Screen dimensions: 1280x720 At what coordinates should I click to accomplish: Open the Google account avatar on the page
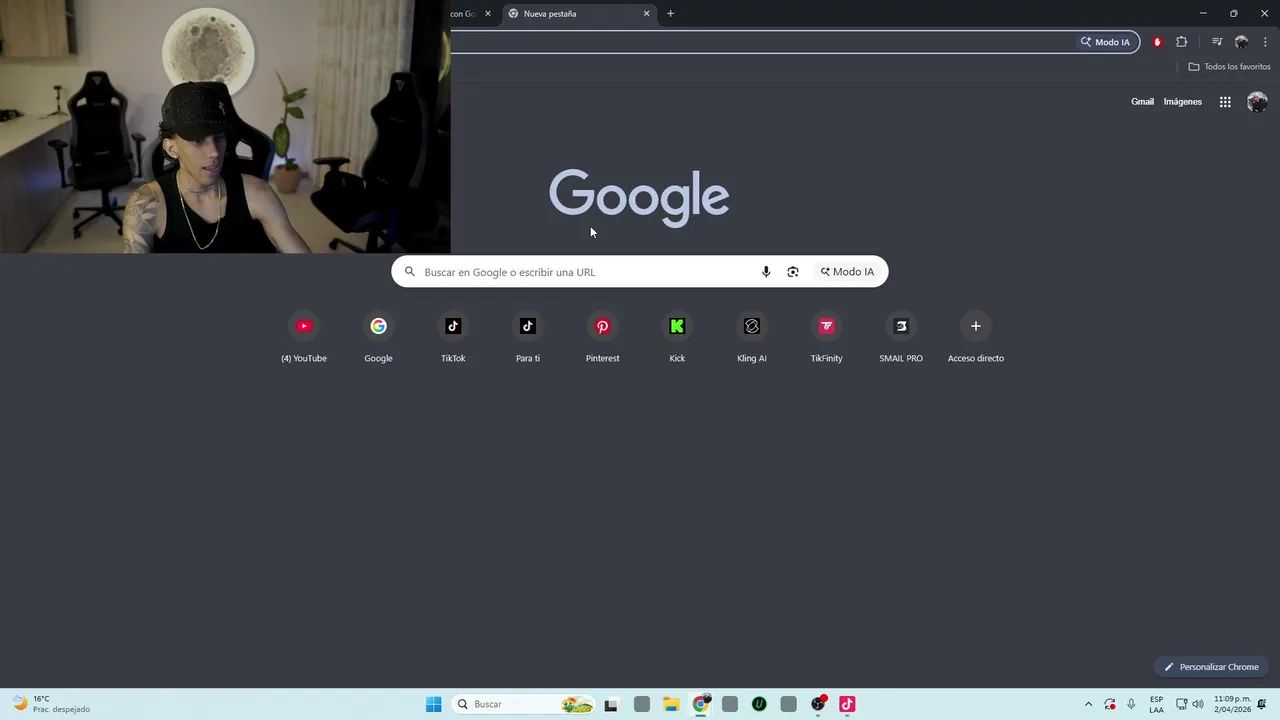point(1257,102)
